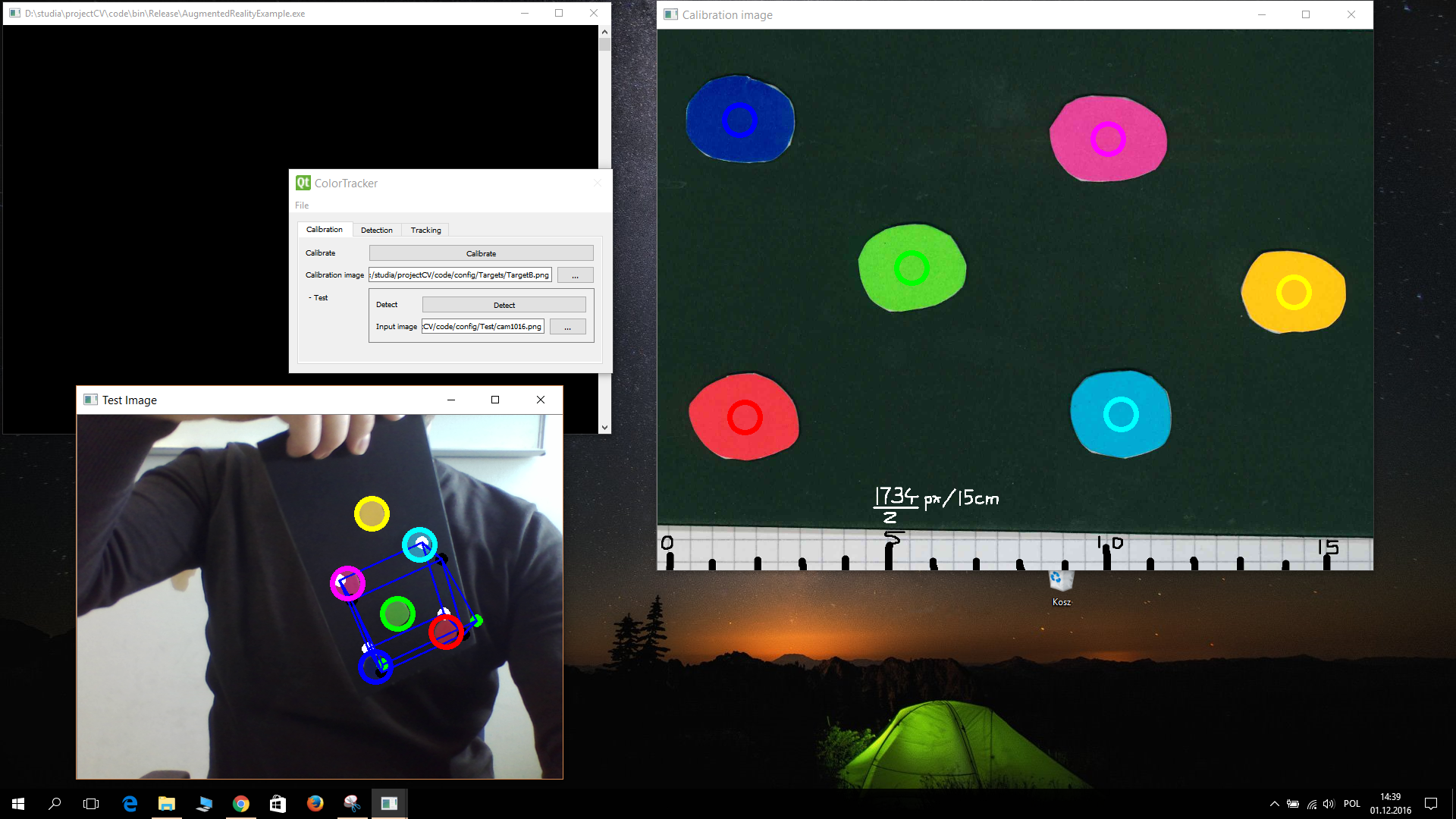Switch to the Detection tab
The image size is (1456, 819).
[376, 230]
